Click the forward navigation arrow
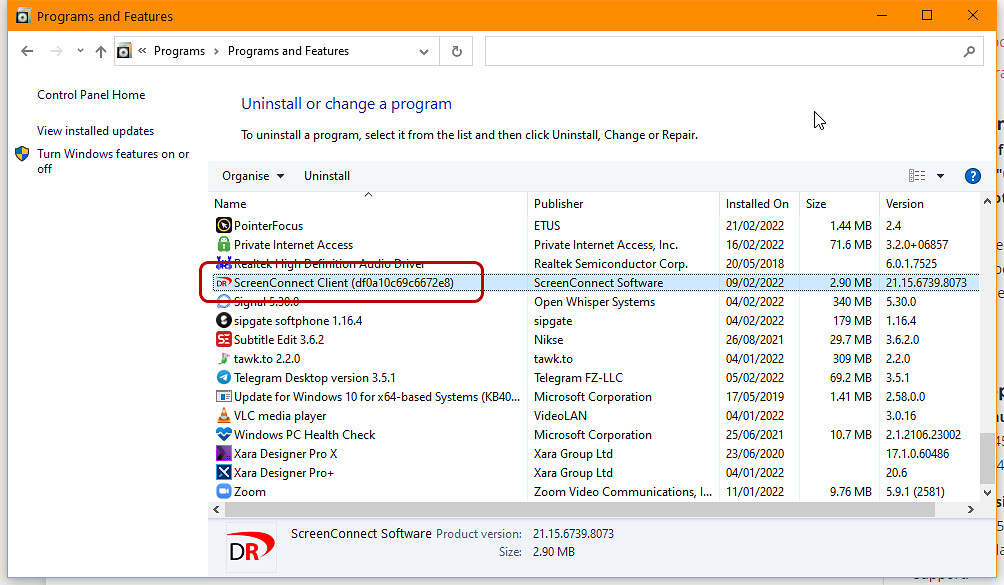Image resolution: width=1004 pixels, height=585 pixels. point(56,51)
